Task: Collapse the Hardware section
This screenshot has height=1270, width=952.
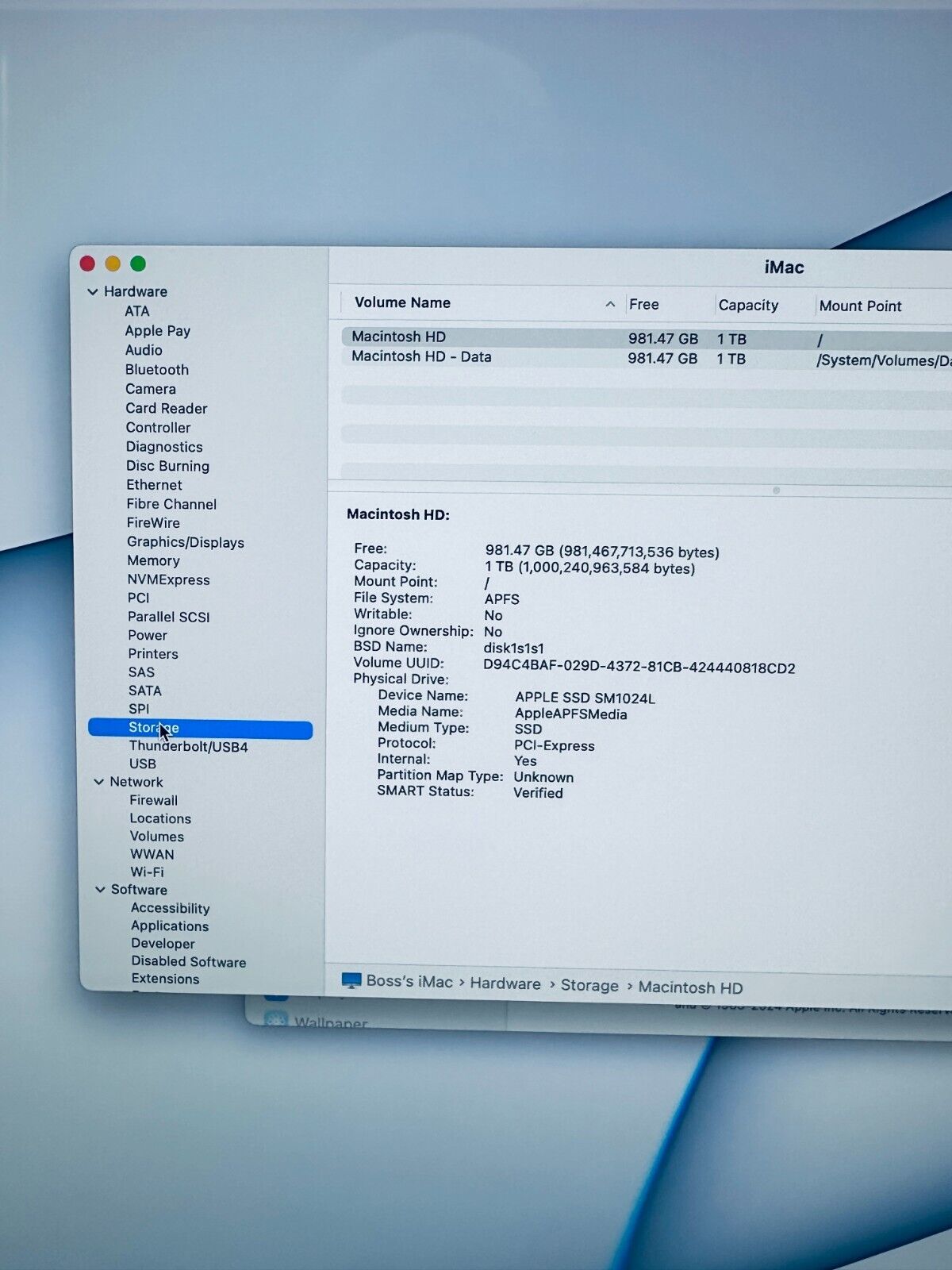Action: (93, 292)
